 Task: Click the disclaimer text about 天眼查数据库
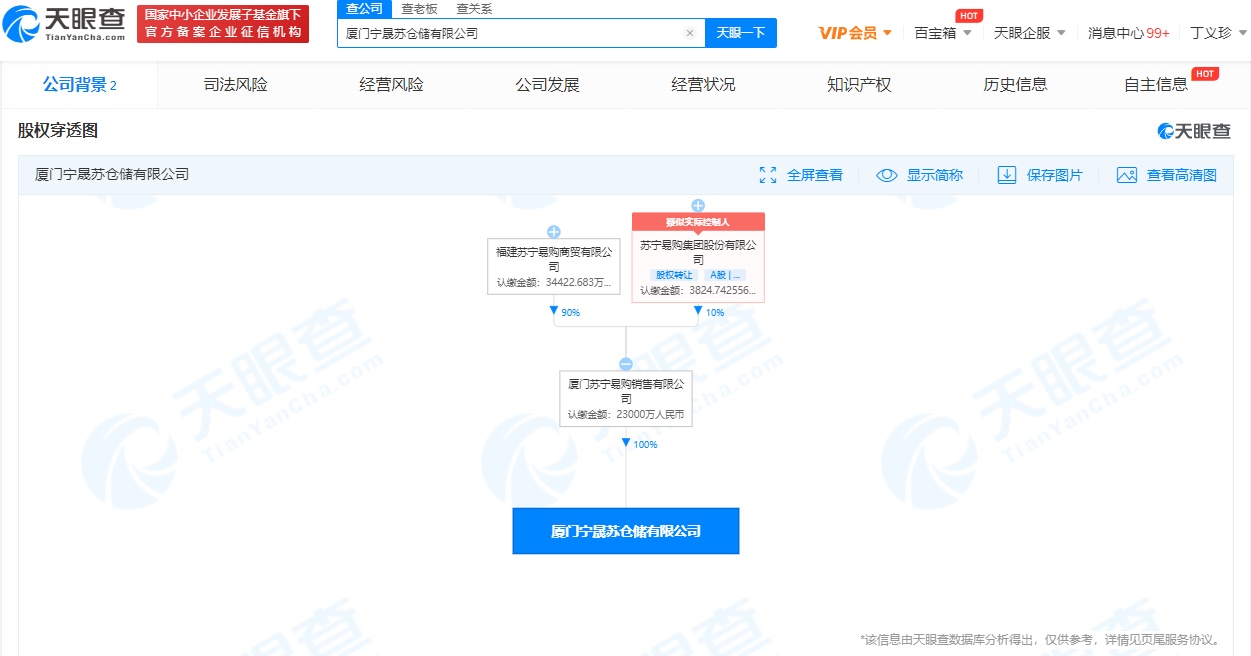tap(1039, 639)
